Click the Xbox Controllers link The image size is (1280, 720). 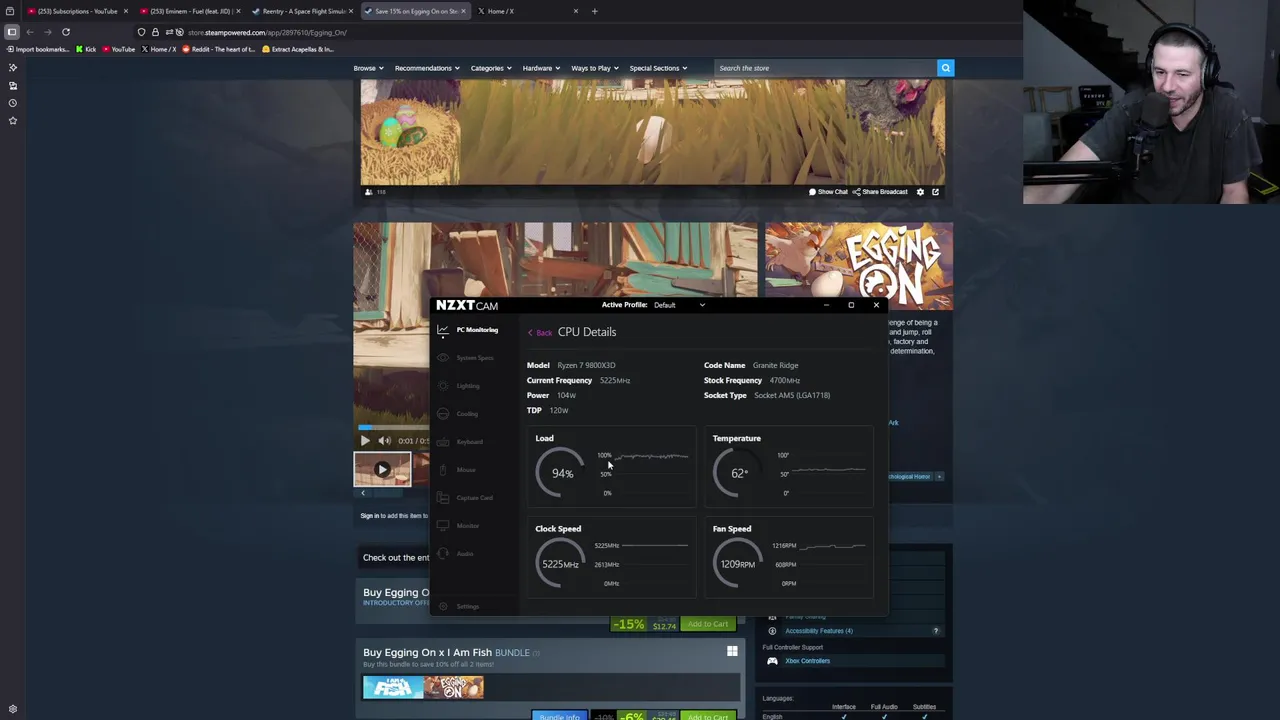click(x=807, y=661)
